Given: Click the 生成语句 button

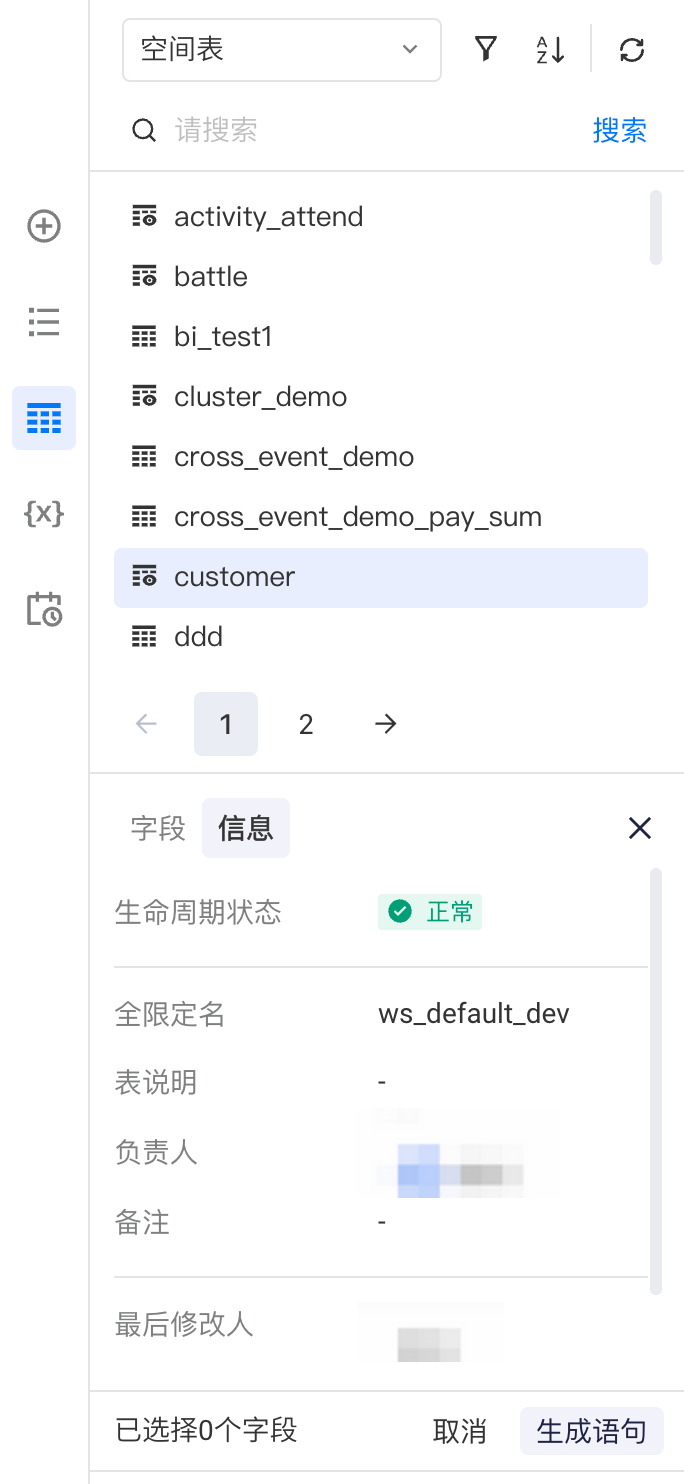Looking at the screenshot, I should click(x=592, y=1431).
